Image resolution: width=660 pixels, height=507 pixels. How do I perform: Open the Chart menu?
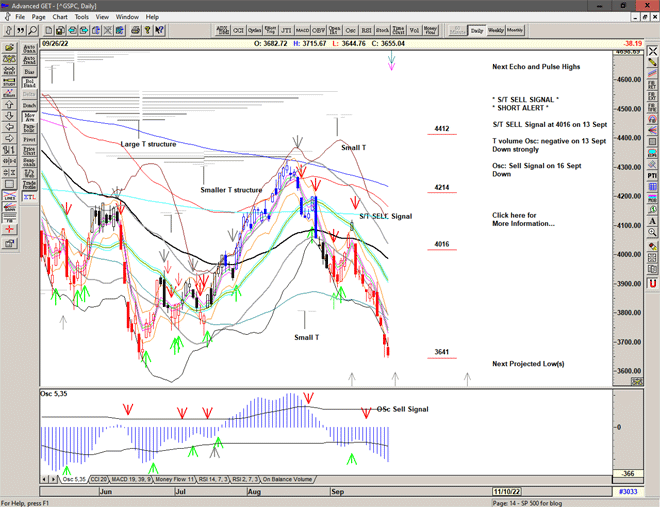point(60,17)
